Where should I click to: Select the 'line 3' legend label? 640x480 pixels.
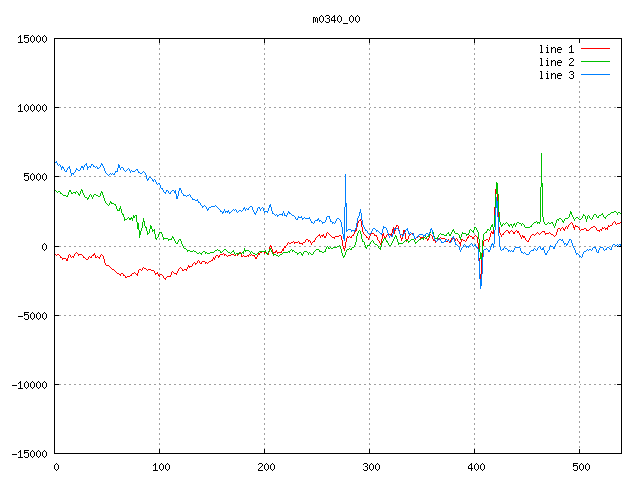point(556,75)
